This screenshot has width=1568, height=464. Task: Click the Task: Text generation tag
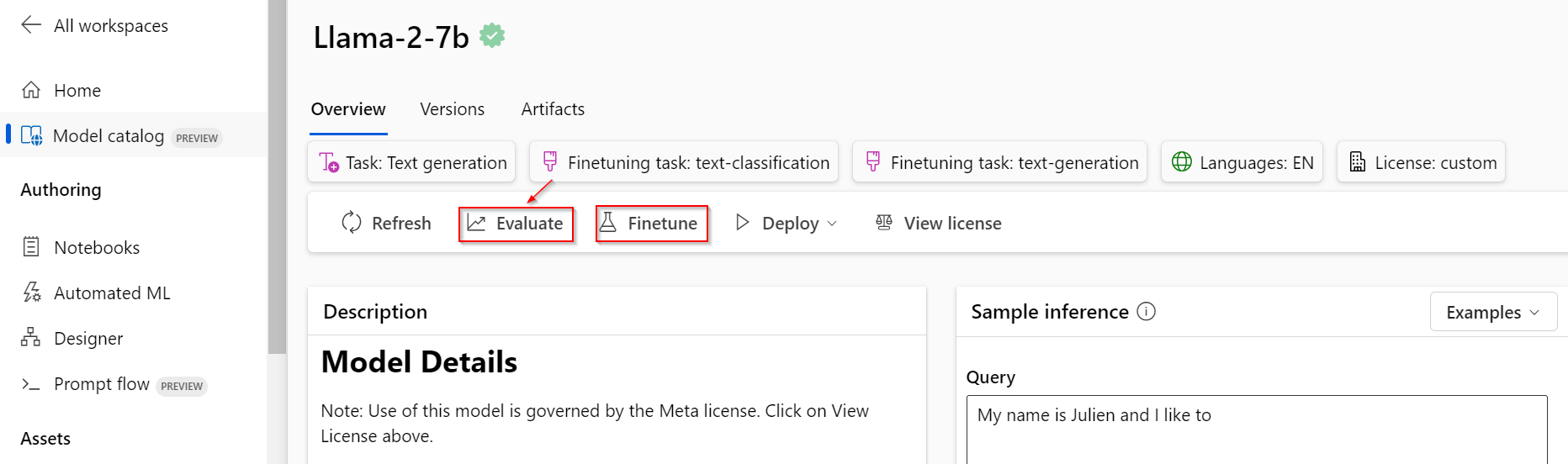(411, 161)
